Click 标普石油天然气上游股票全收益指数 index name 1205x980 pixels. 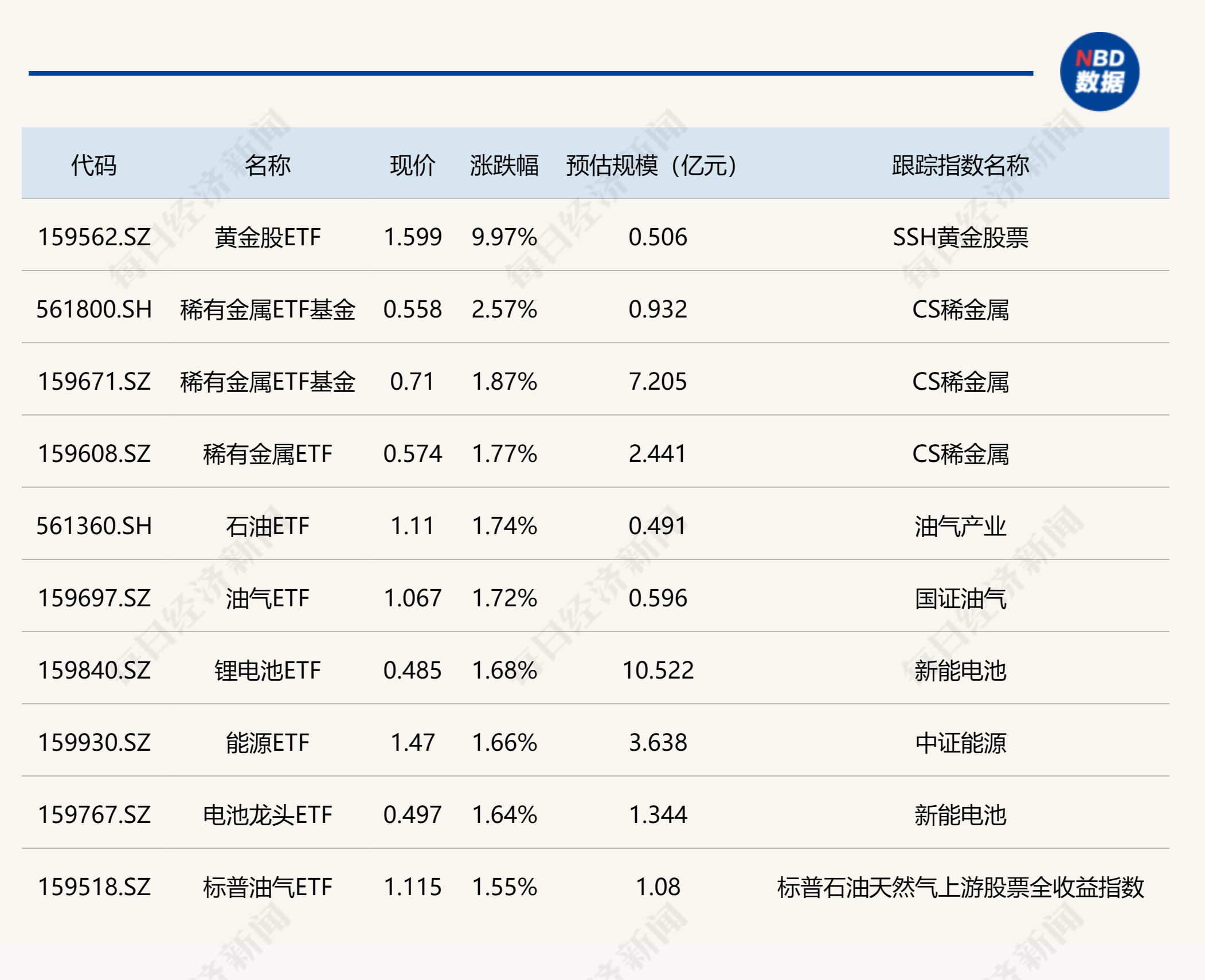pos(960,887)
